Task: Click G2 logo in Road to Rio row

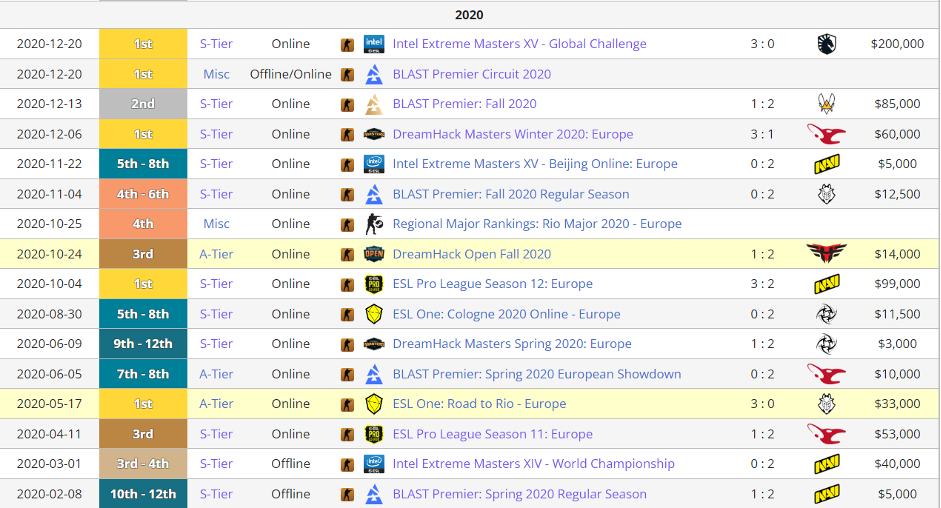Action: tap(826, 404)
